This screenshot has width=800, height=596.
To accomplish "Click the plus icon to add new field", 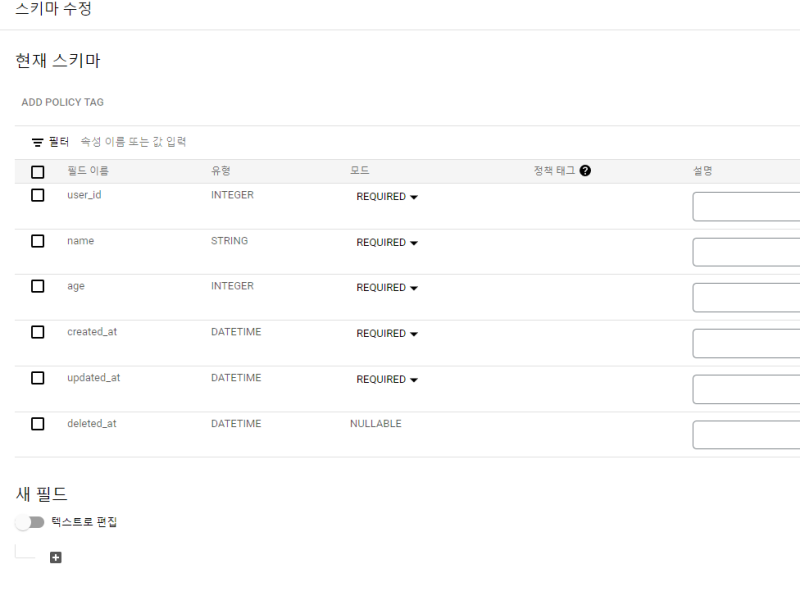I will click(56, 557).
